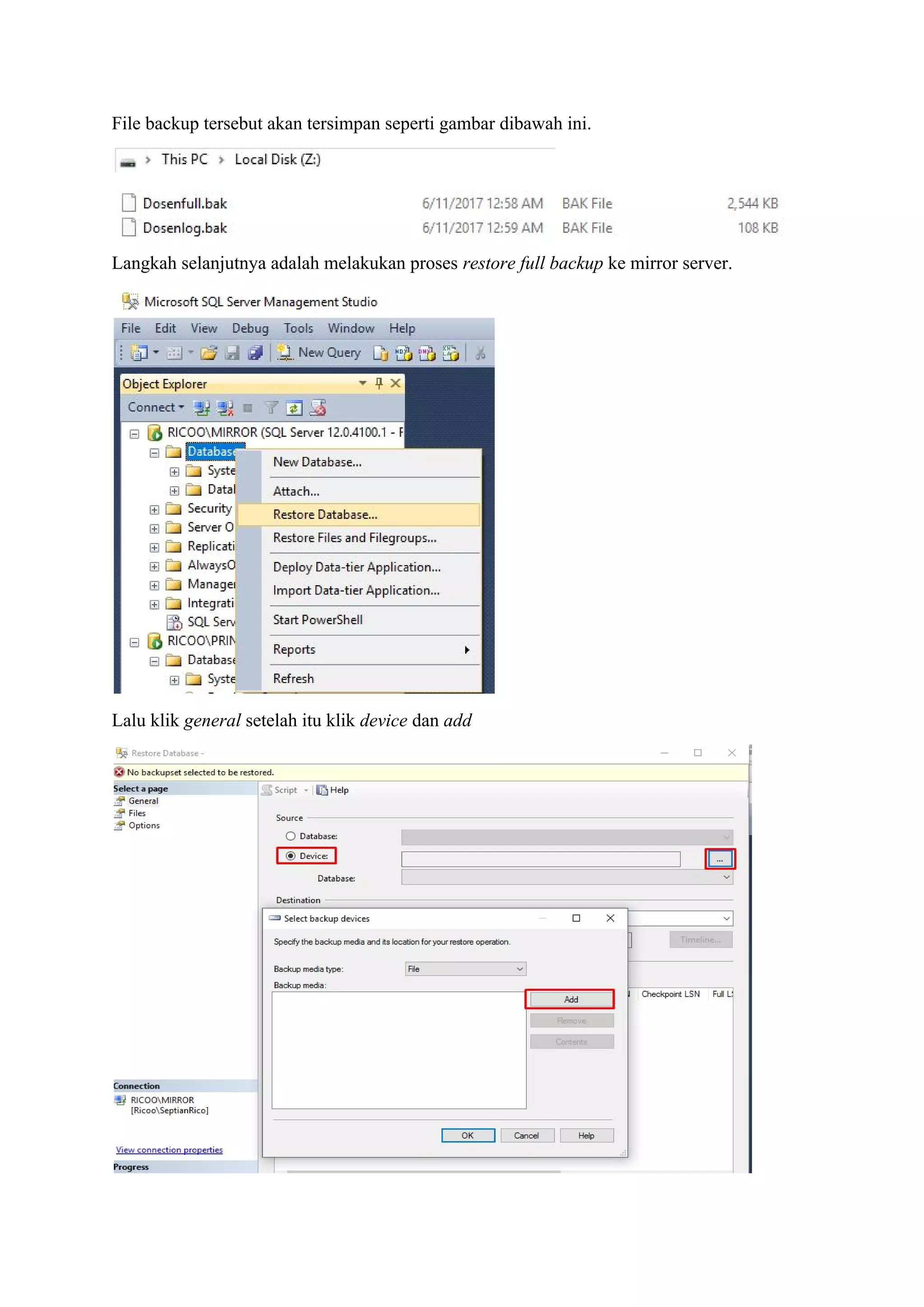Click OK in Select backup devices dialog

point(468,1136)
